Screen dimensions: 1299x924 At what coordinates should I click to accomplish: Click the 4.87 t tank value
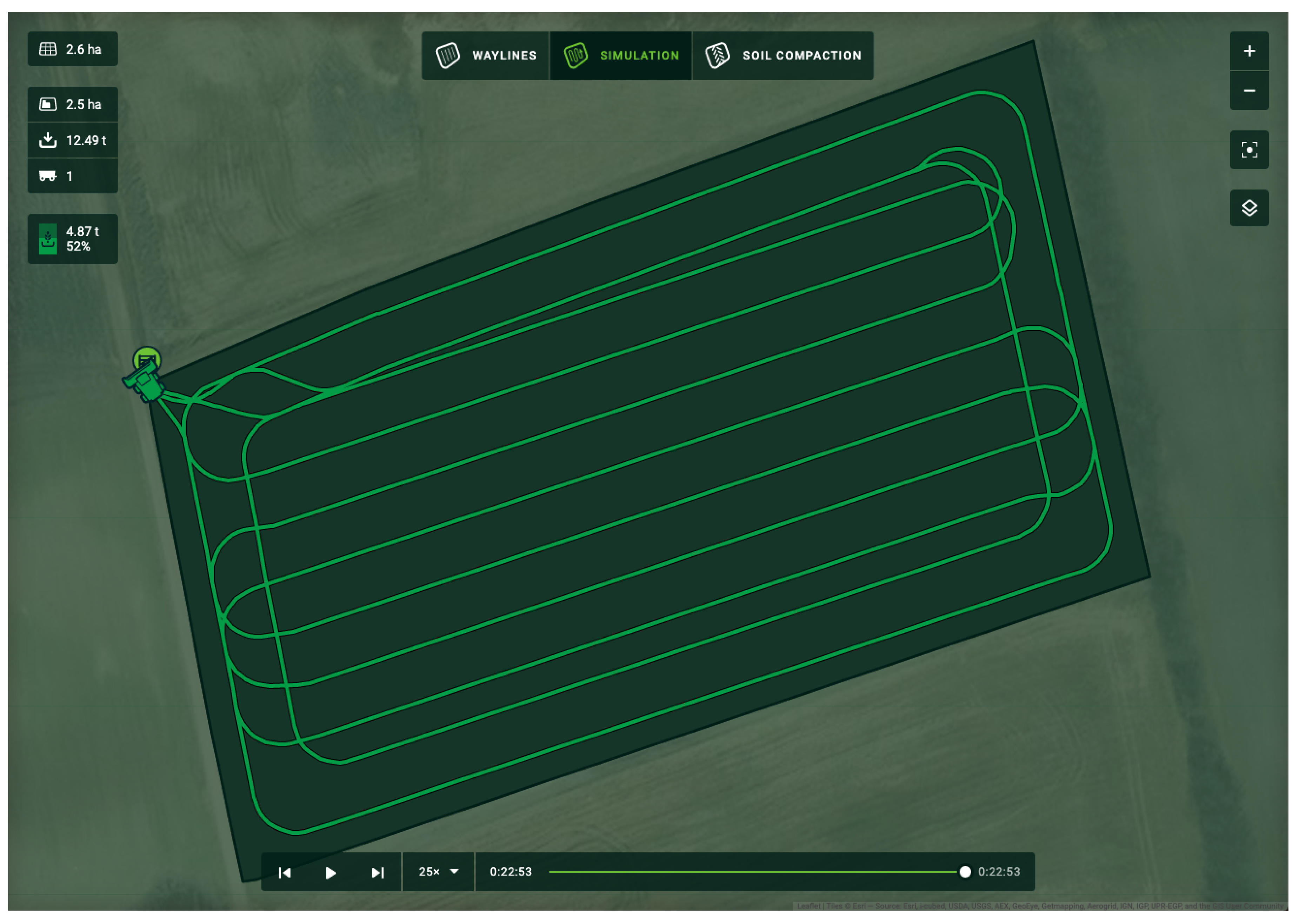click(x=82, y=232)
